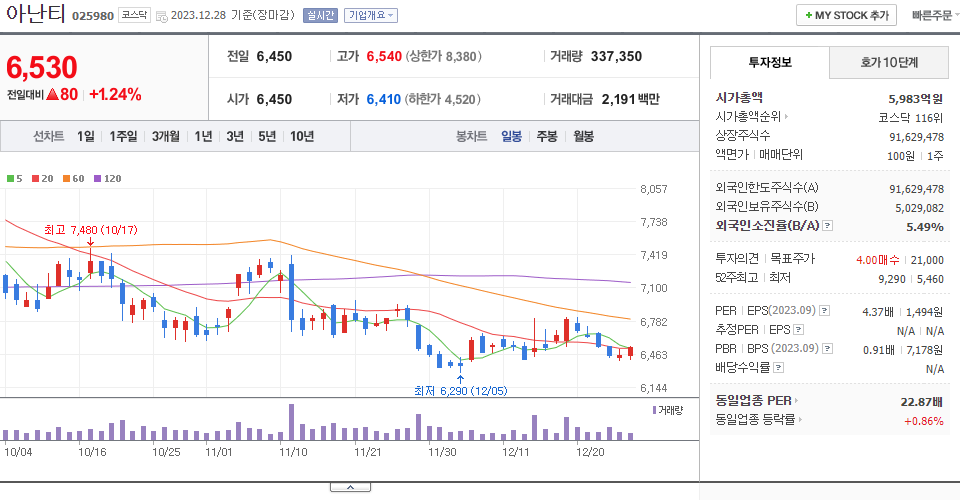Click the red 20-day average legend swatch
The height and width of the screenshot is (500, 960).
coord(36,179)
